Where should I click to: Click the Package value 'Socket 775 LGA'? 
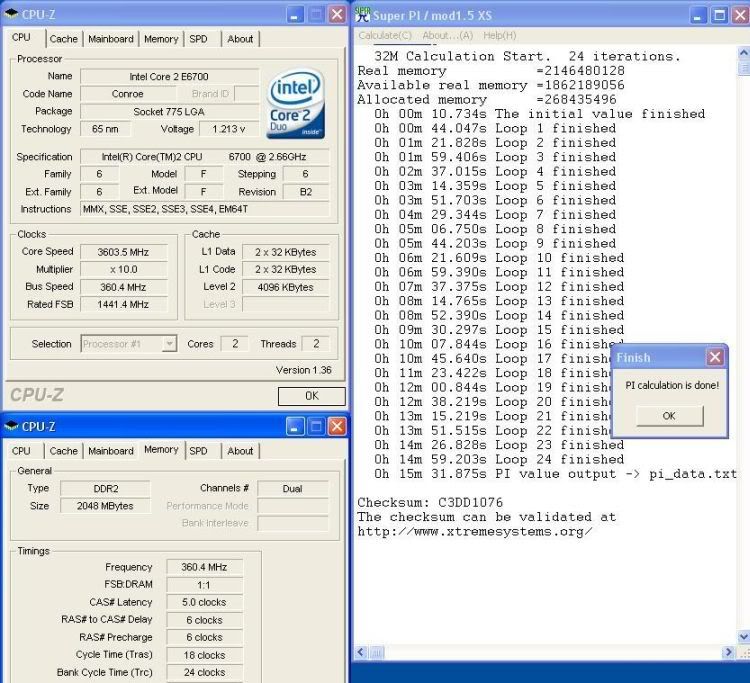(x=169, y=111)
